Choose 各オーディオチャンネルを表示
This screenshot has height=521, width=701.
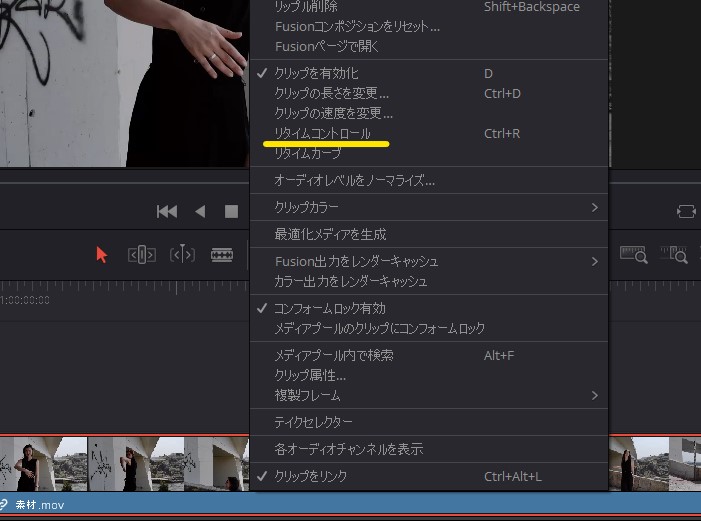click(x=429, y=449)
